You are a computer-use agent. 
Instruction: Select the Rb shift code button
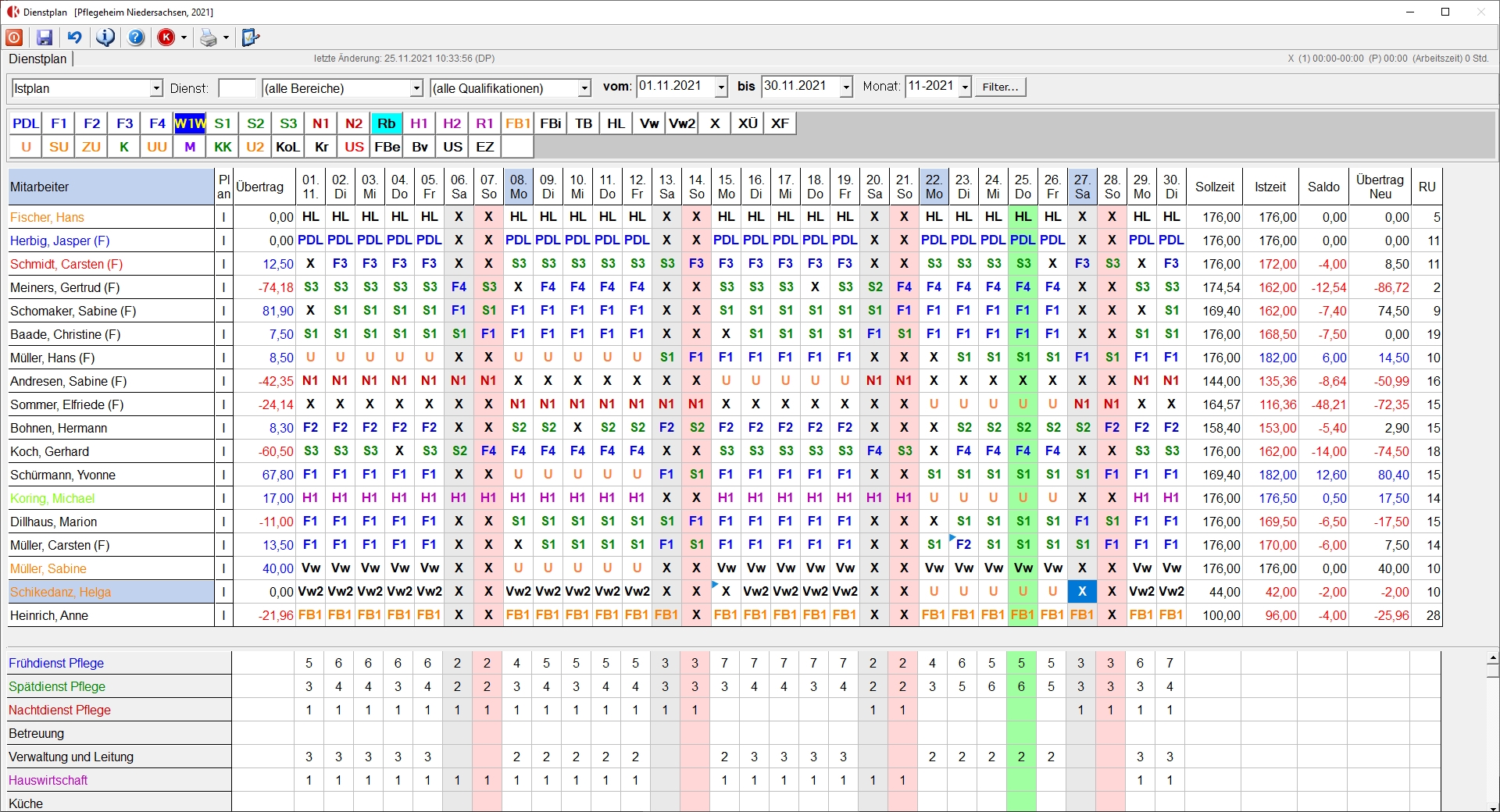[x=387, y=123]
